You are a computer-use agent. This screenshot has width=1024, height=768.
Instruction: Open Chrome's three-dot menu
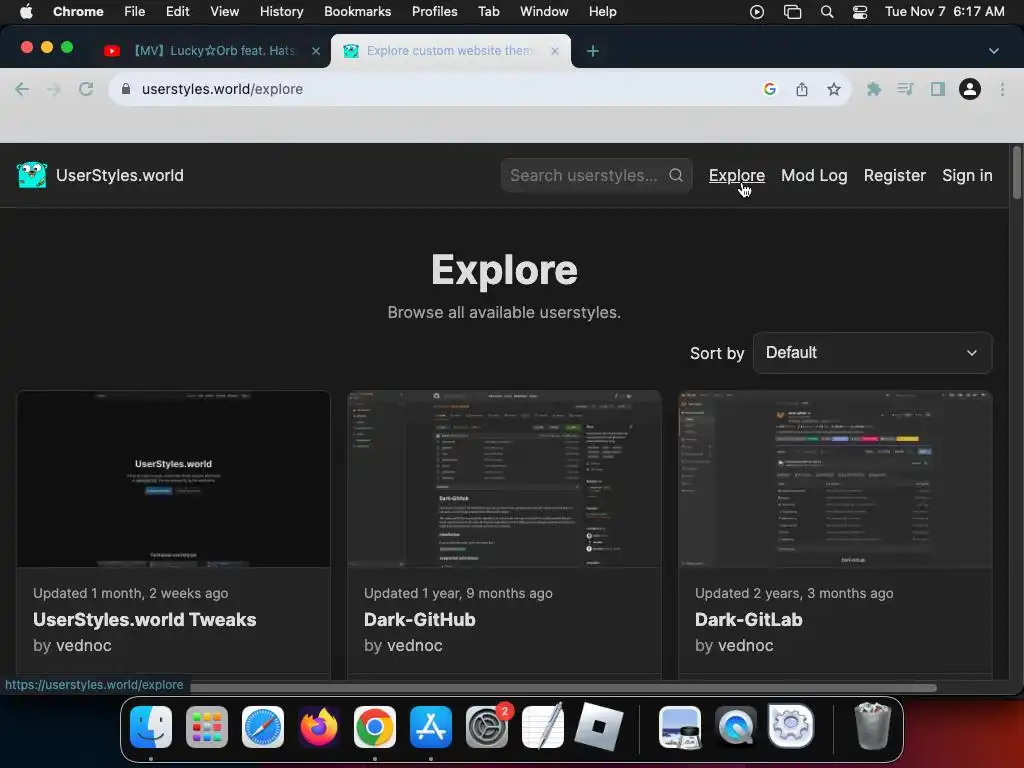pos(1002,89)
